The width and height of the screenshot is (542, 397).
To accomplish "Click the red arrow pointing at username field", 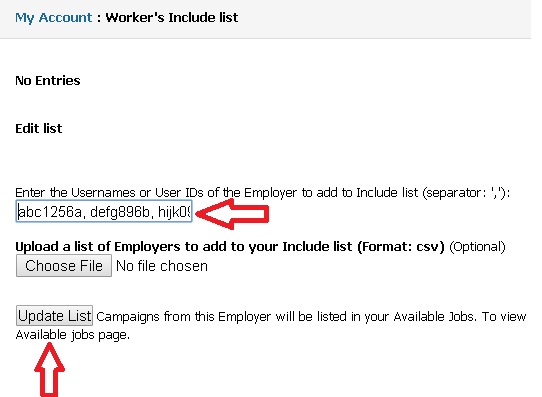I will click(232, 214).
